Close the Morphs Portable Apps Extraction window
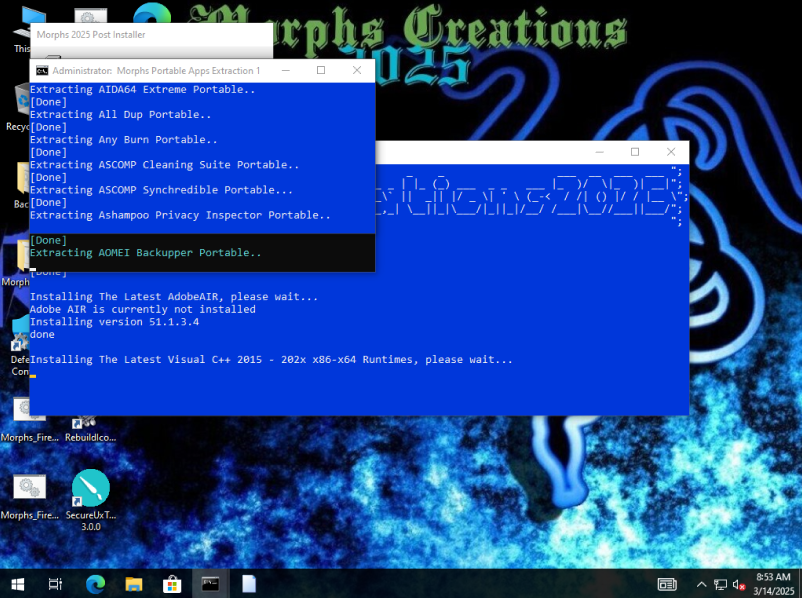Viewport: 802px width, 598px height. click(x=357, y=70)
